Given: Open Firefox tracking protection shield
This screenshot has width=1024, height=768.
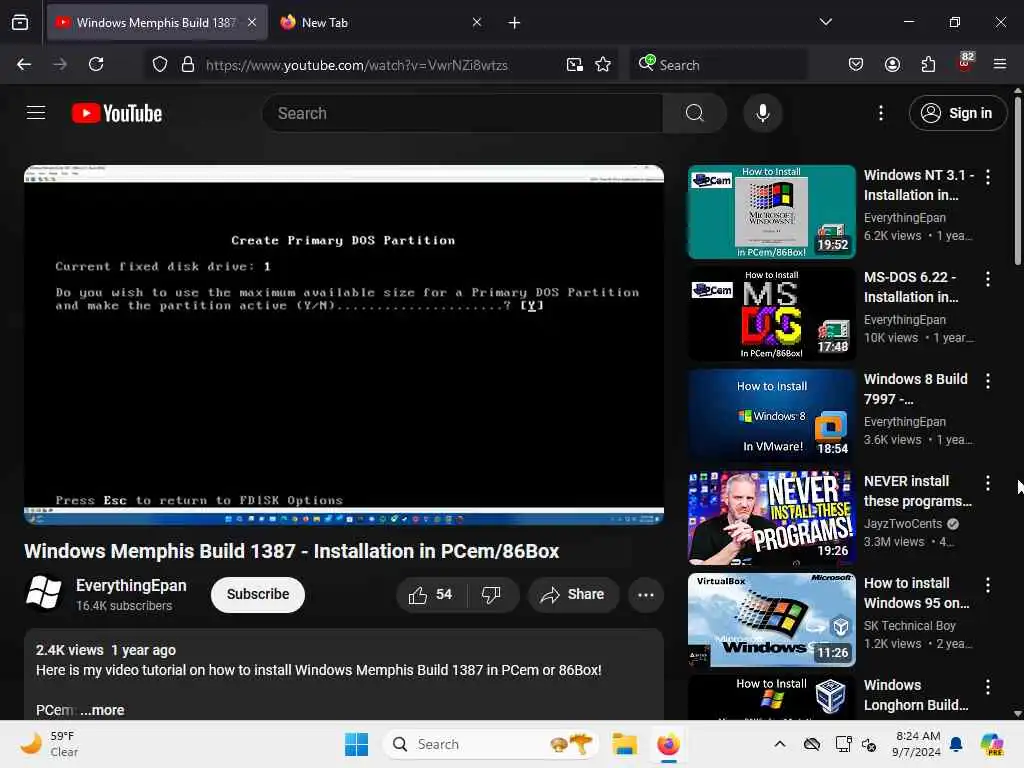Looking at the screenshot, I should pos(160,65).
